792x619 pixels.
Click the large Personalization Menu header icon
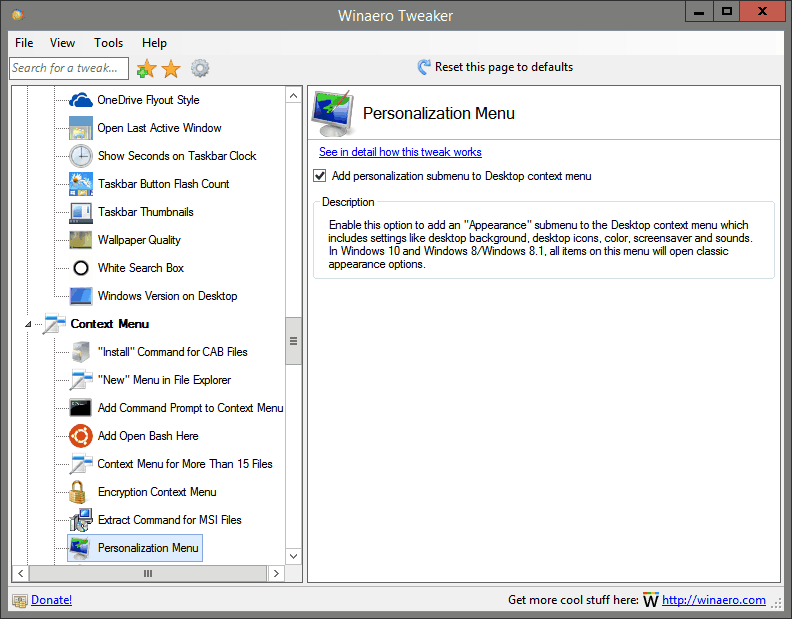(x=332, y=114)
